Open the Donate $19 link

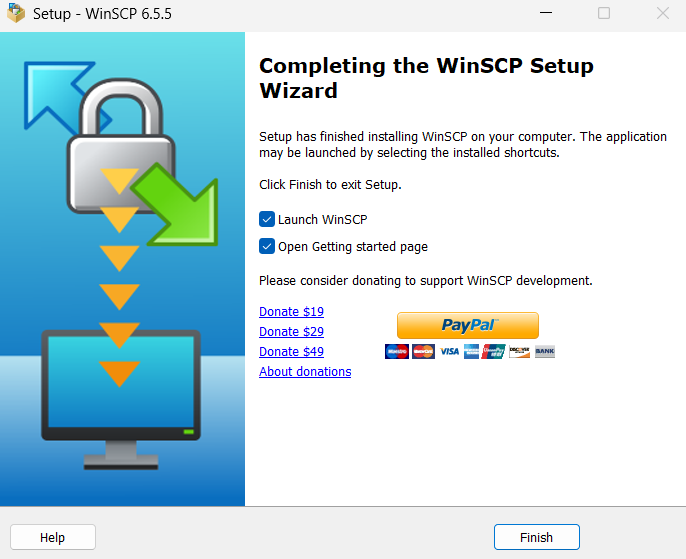(x=291, y=311)
